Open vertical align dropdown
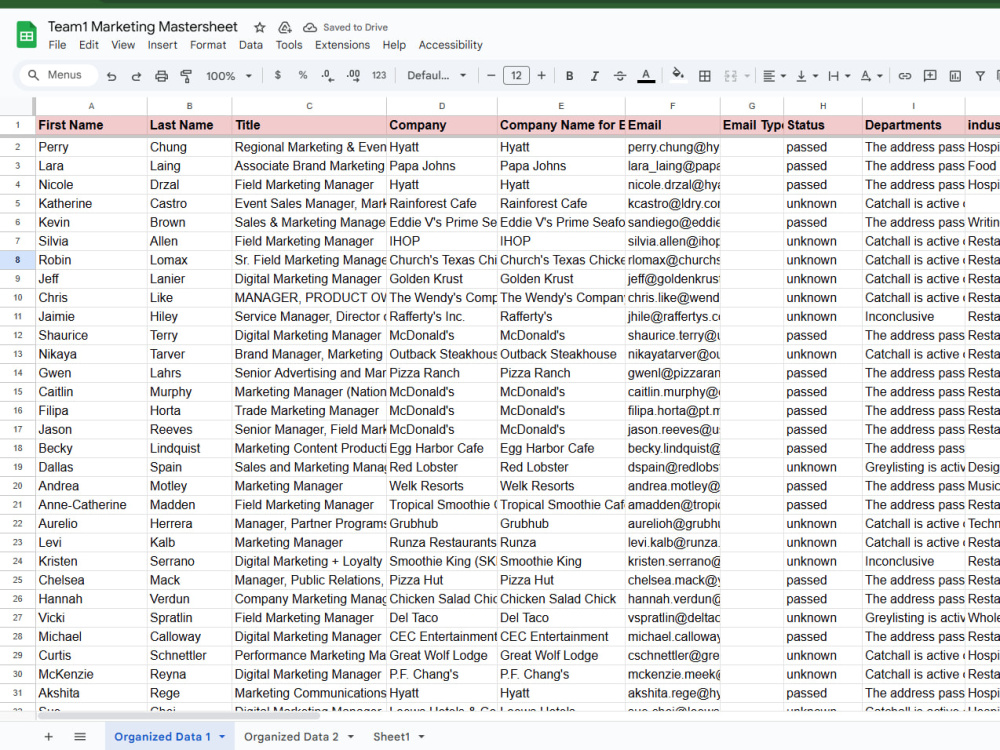Screen dimensions: 1000x750 pyautogui.click(x=807, y=76)
